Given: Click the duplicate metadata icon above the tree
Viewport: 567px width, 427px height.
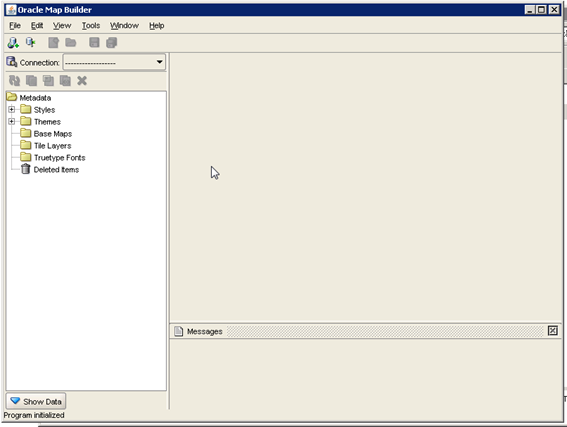Looking at the screenshot, I should (48, 80).
